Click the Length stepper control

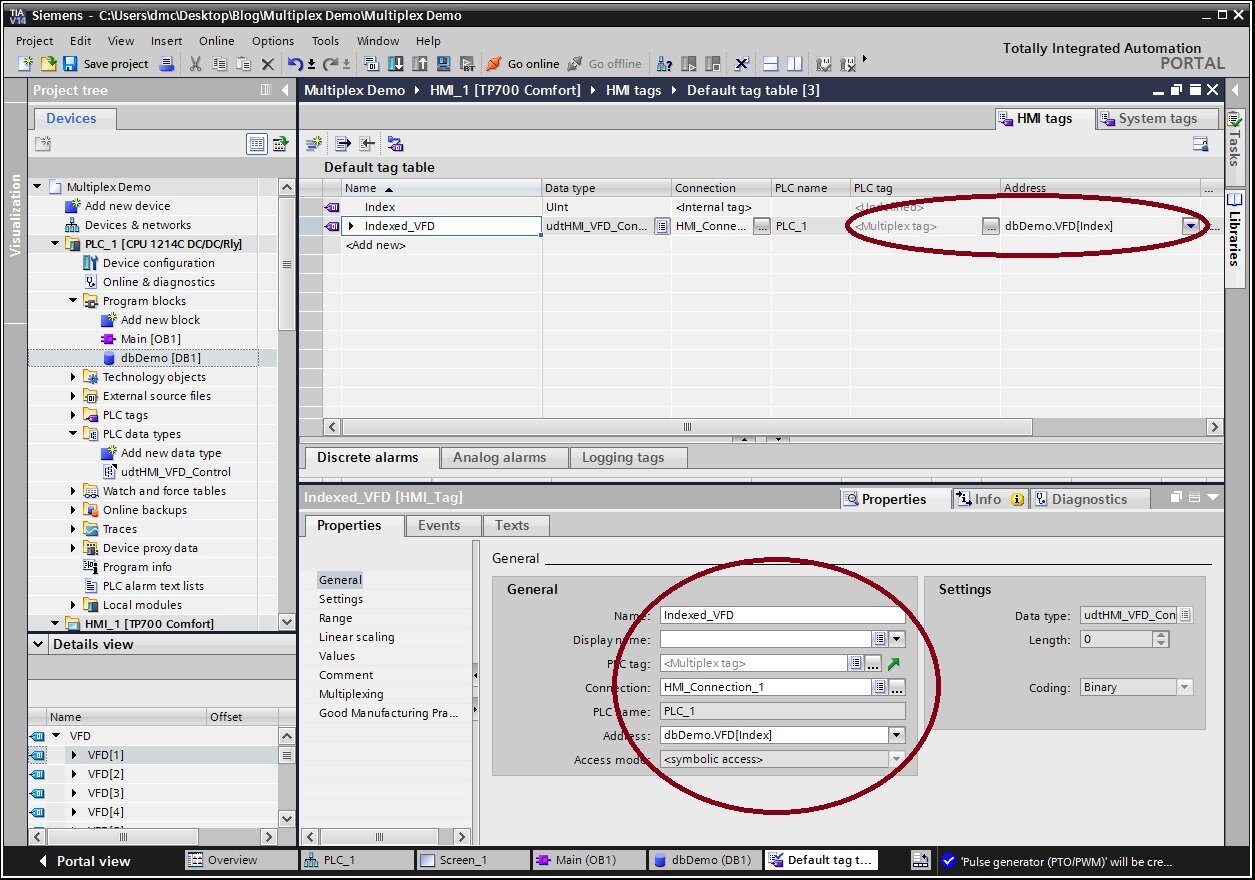click(1161, 639)
